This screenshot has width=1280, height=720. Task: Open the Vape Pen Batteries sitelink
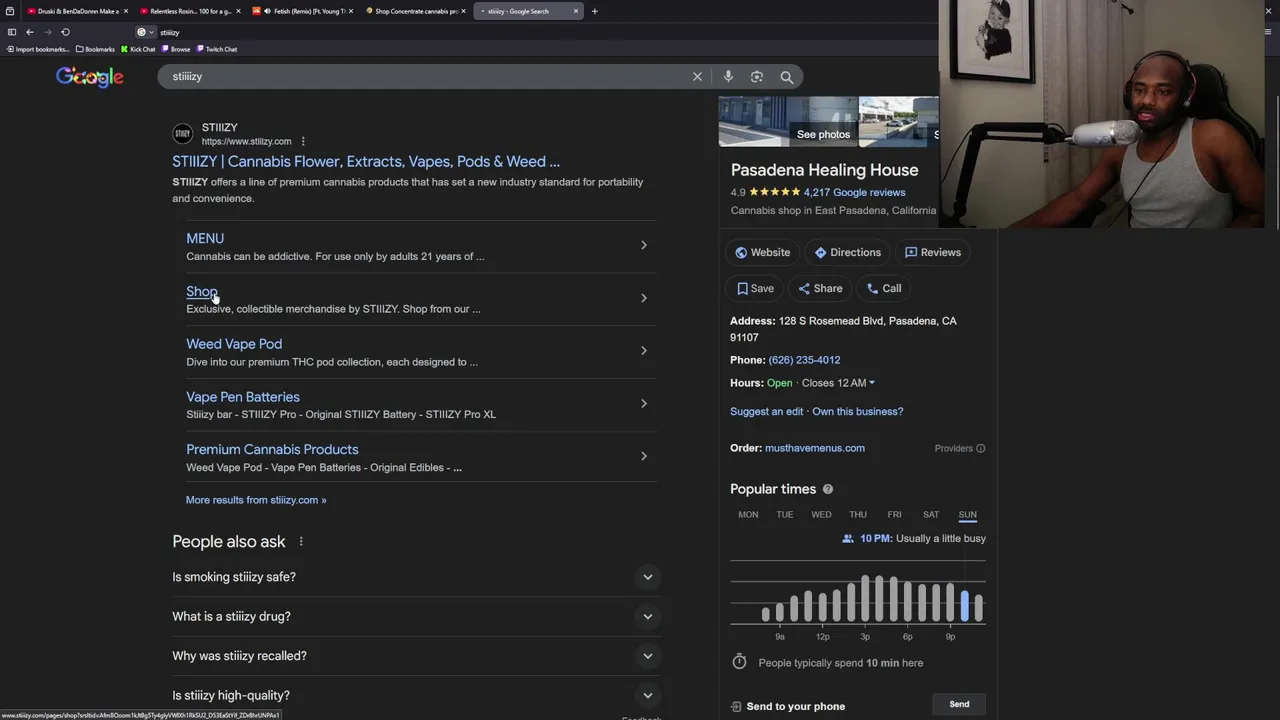point(243,397)
